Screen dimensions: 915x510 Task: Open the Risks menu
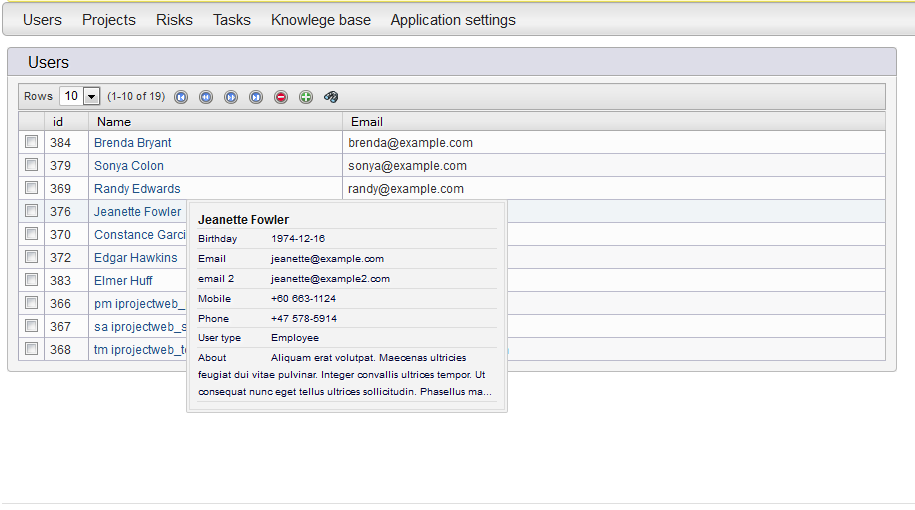174,20
